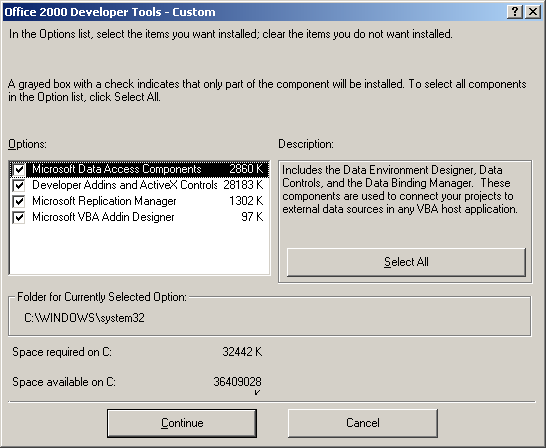Close the Office 2000 Developer Tools dialog
The height and width of the screenshot is (448, 546).
[x=533, y=12]
